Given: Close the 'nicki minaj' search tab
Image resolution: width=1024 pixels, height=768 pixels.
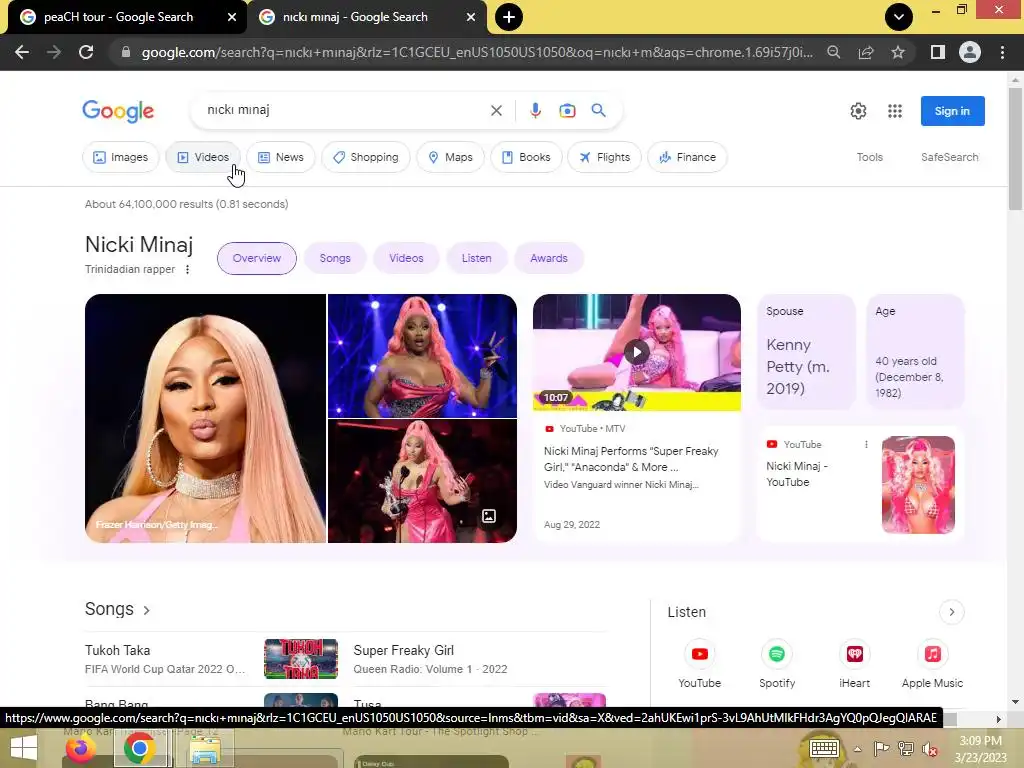Looking at the screenshot, I should [471, 17].
